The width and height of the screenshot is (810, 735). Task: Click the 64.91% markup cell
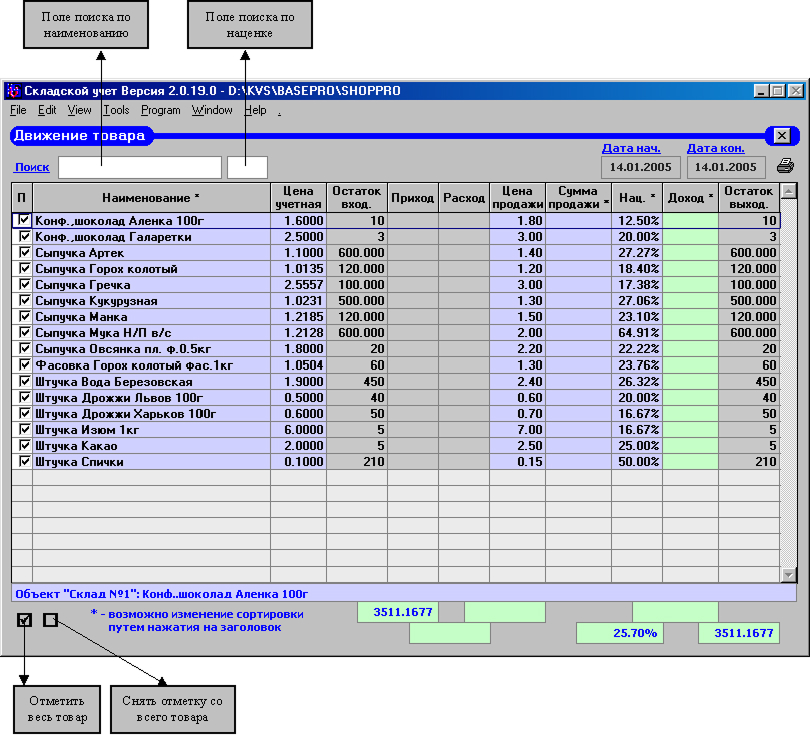click(637, 333)
